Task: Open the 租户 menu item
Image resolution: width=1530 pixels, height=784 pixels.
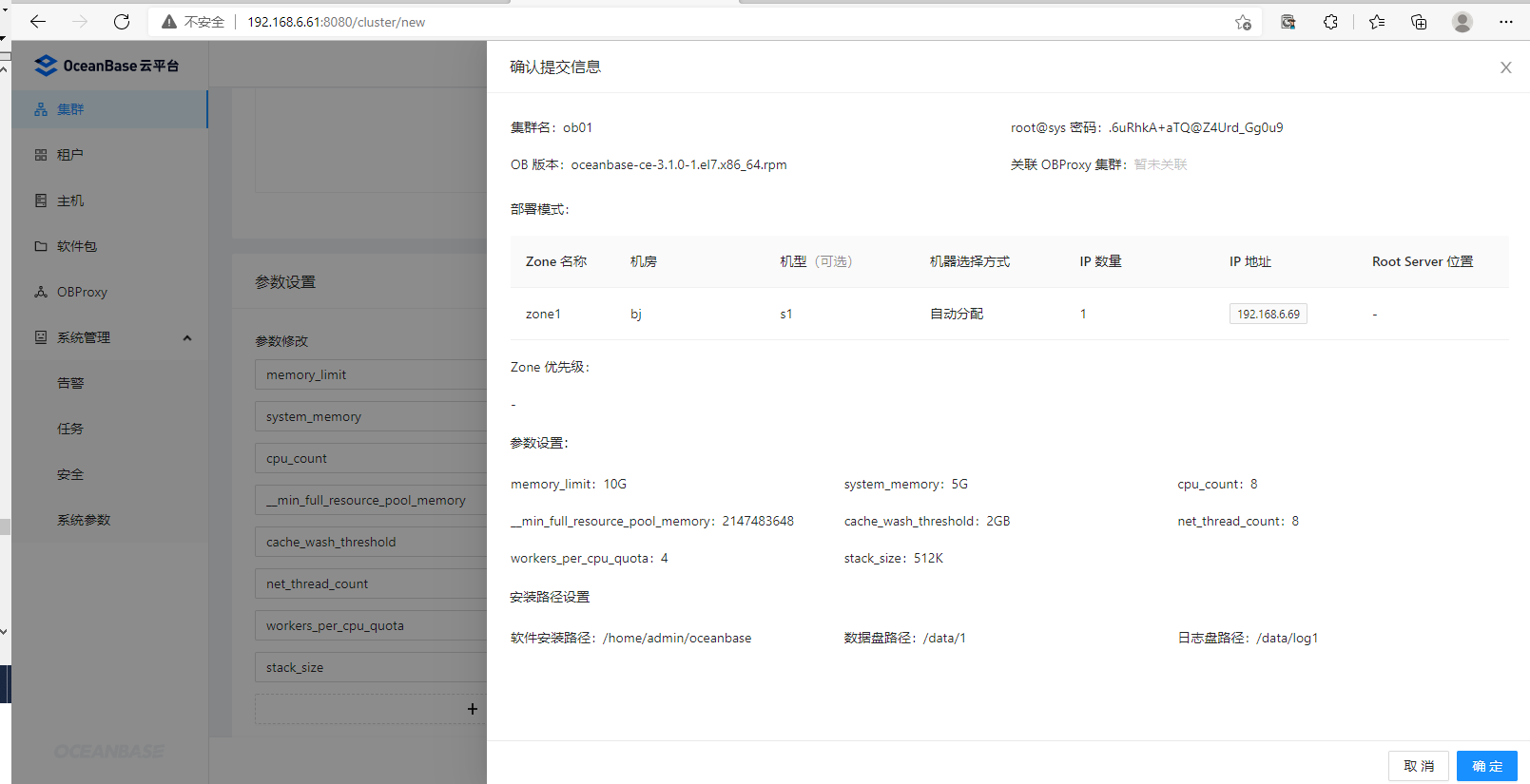Action: point(109,155)
